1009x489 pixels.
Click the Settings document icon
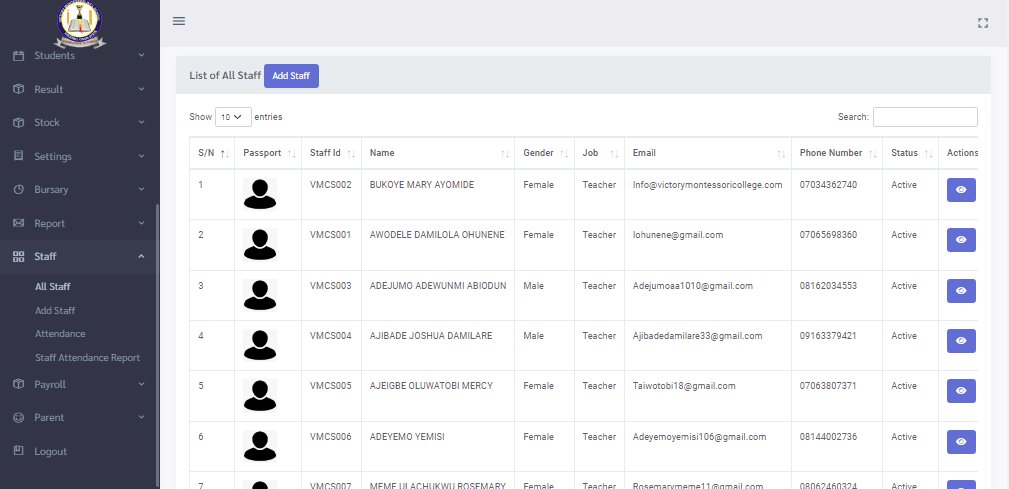[x=19, y=156]
